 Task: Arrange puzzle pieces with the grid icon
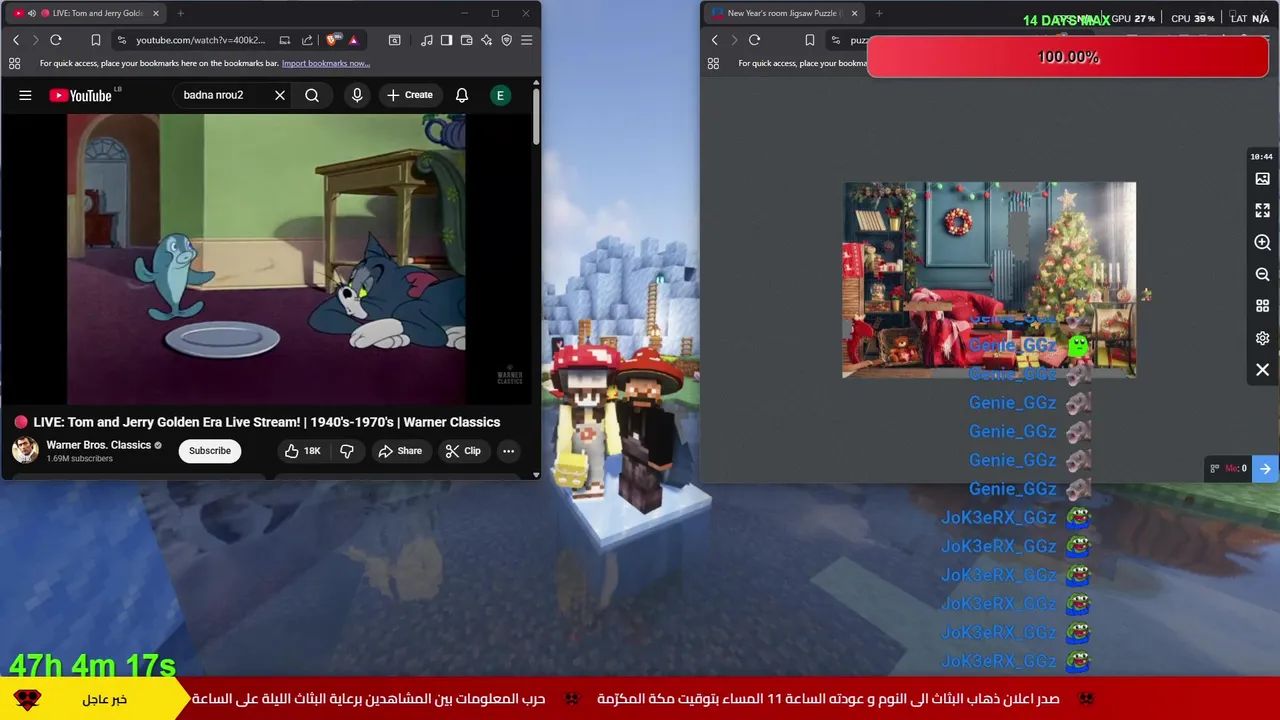[x=1263, y=306]
